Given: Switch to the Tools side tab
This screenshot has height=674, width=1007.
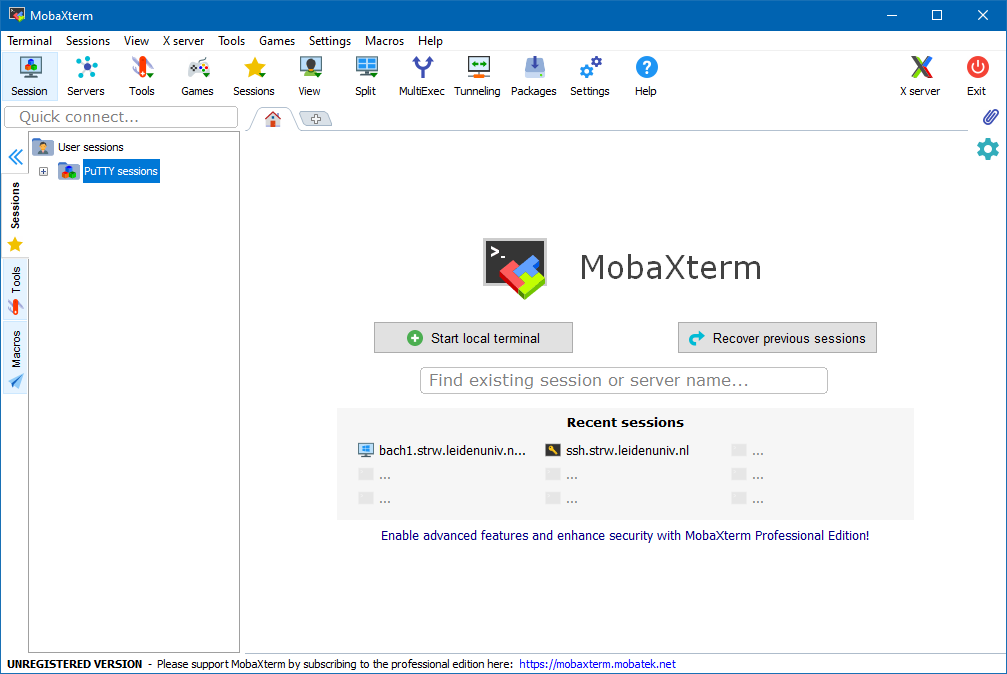Looking at the screenshot, I should (x=15, y=289).
